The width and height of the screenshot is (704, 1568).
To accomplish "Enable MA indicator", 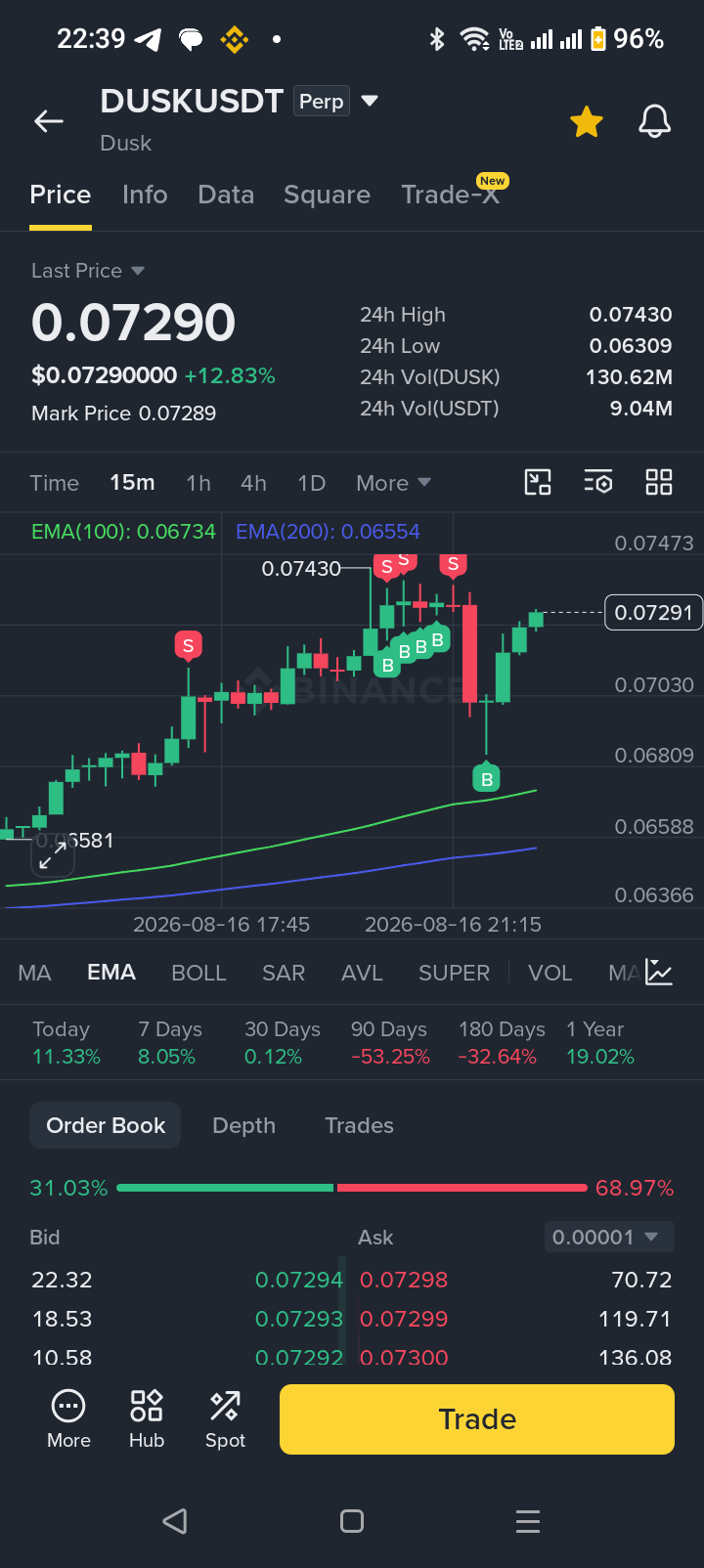I will tap(34, 973).
